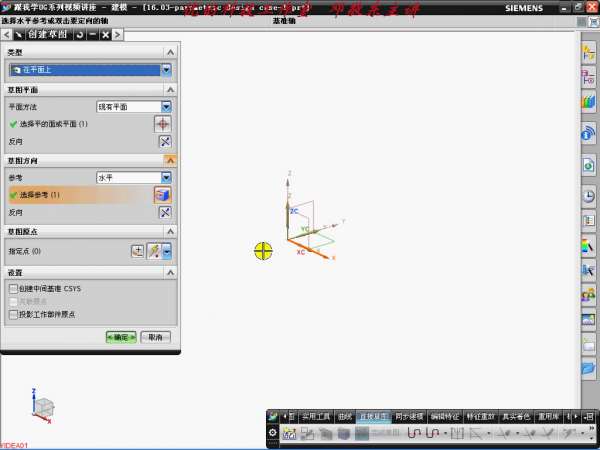Toggle 投影工作部件原点 checkbox
Viewport: 600px width, 450px height.
(13, 314)
